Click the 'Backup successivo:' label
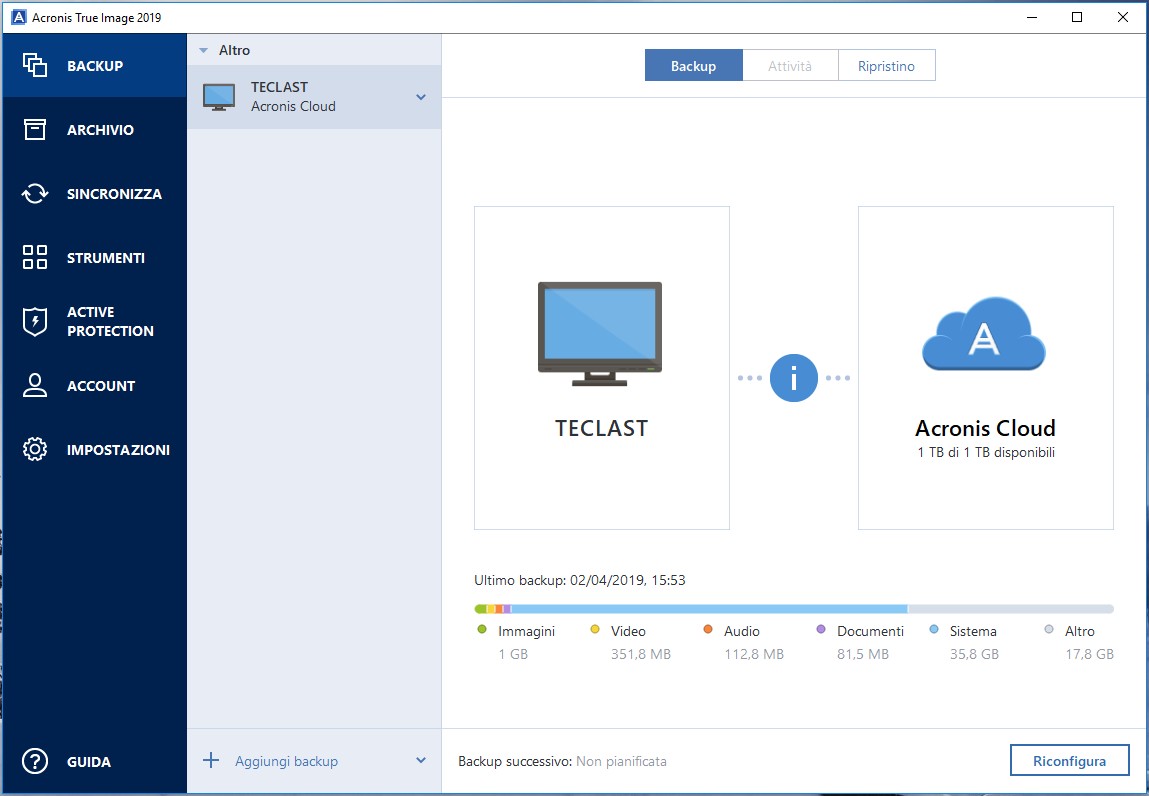 click(x=515, y=762)
